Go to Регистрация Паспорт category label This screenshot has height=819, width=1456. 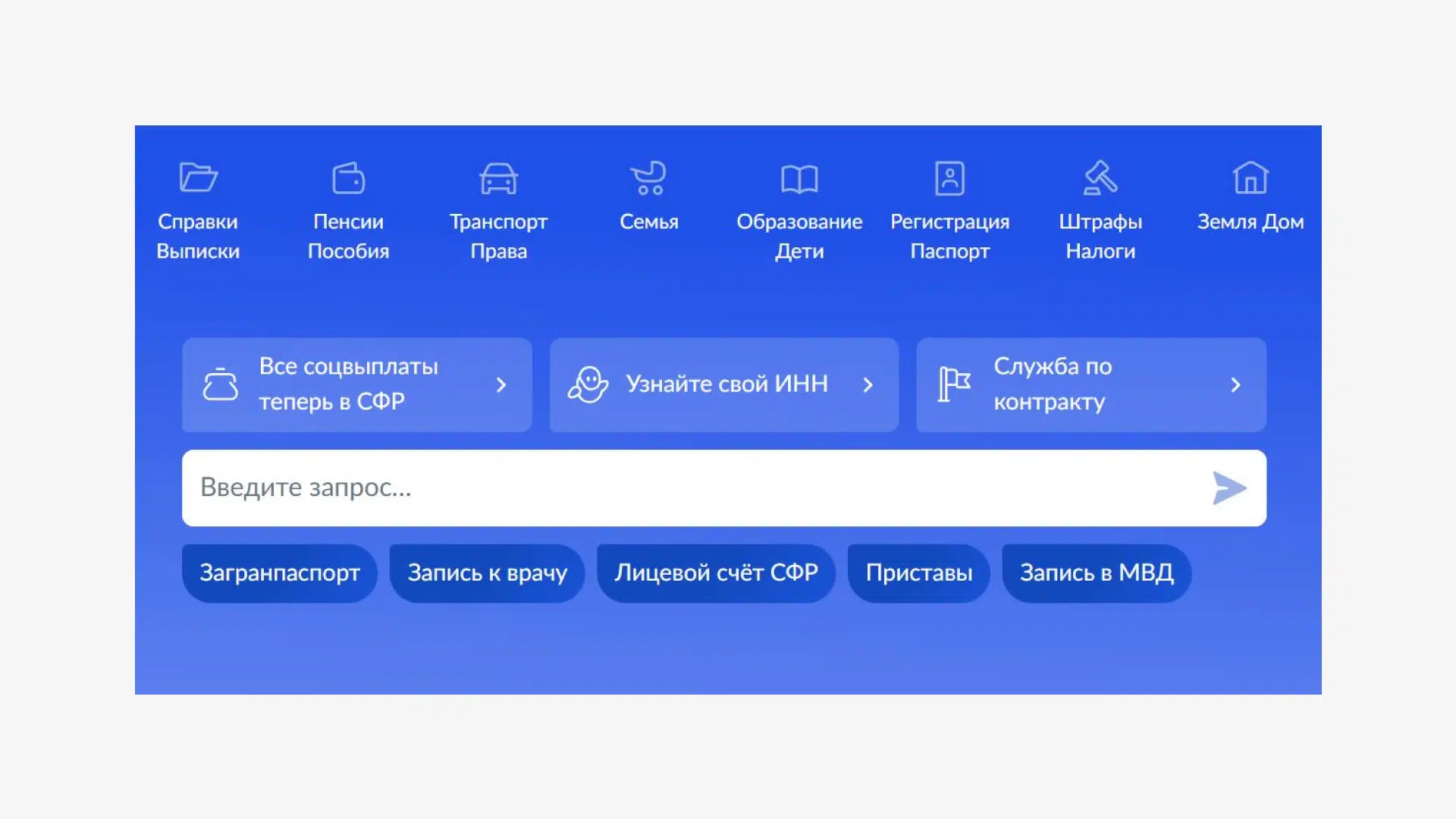coord(949,237)
